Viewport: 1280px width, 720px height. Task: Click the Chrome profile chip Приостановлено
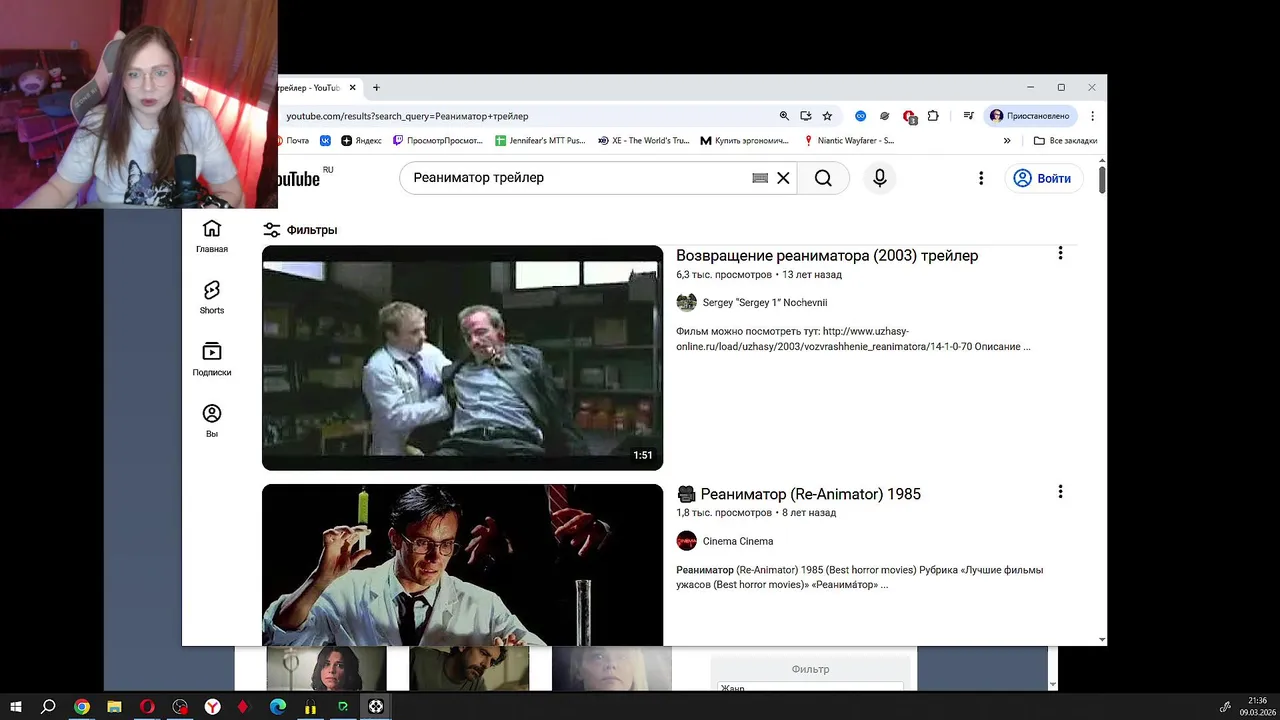coord(1030,116)
